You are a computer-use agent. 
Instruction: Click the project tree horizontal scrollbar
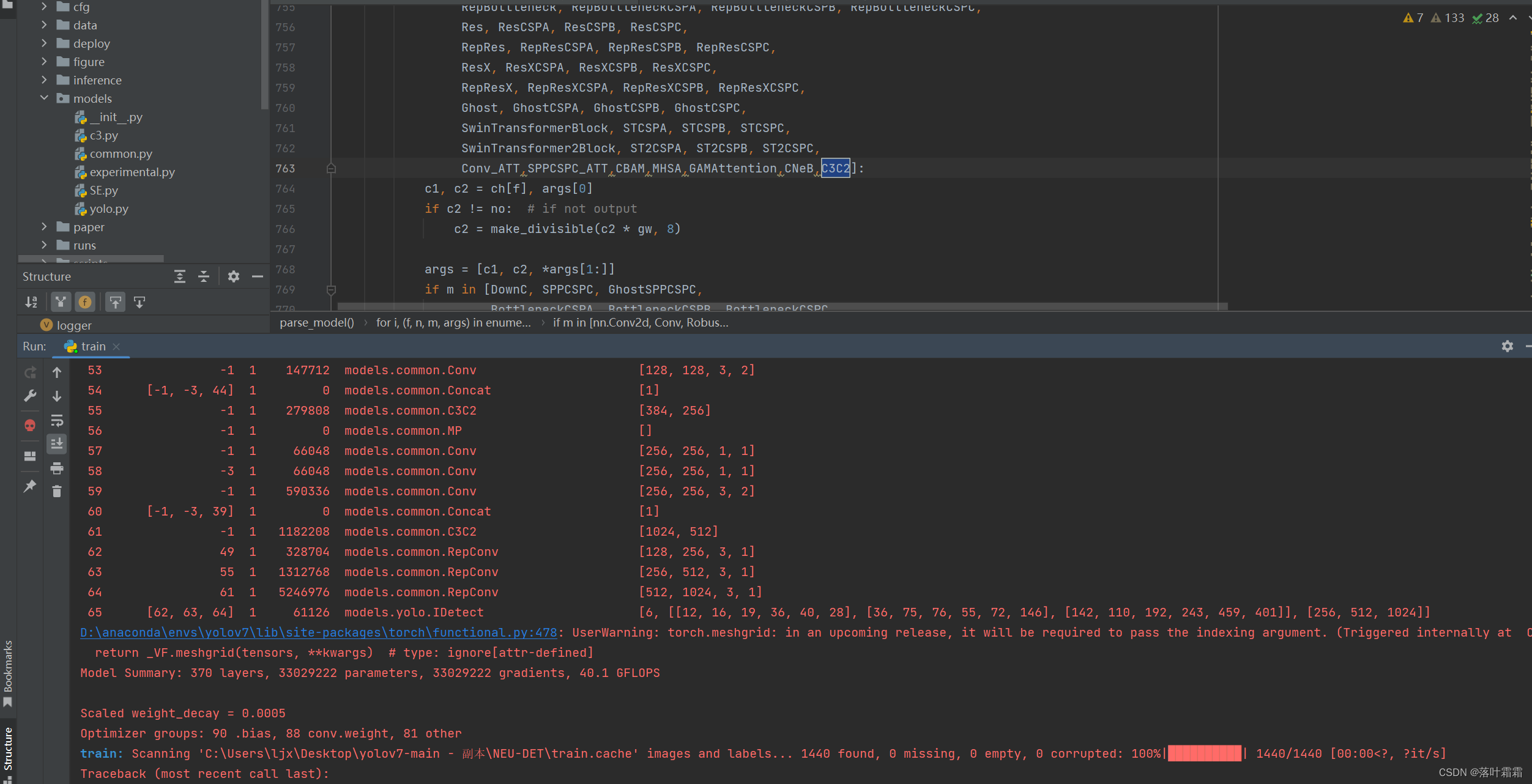tap(91, 259)
